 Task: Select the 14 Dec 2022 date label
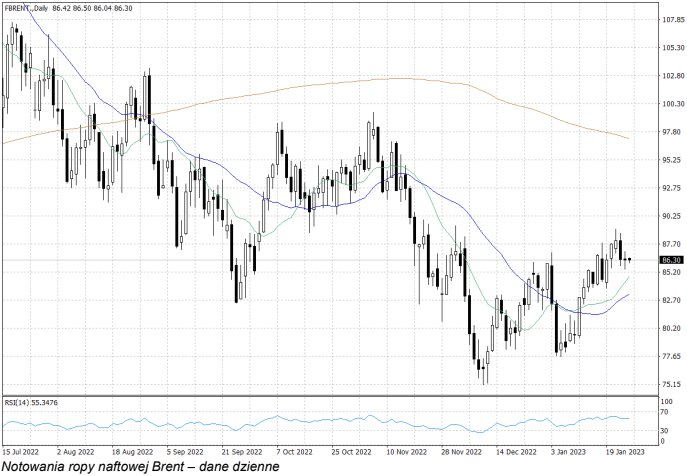515,451
